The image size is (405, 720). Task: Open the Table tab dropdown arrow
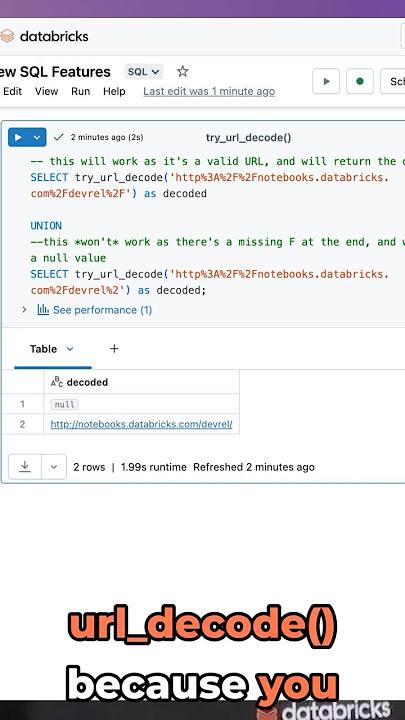click(x=70, y=349)
